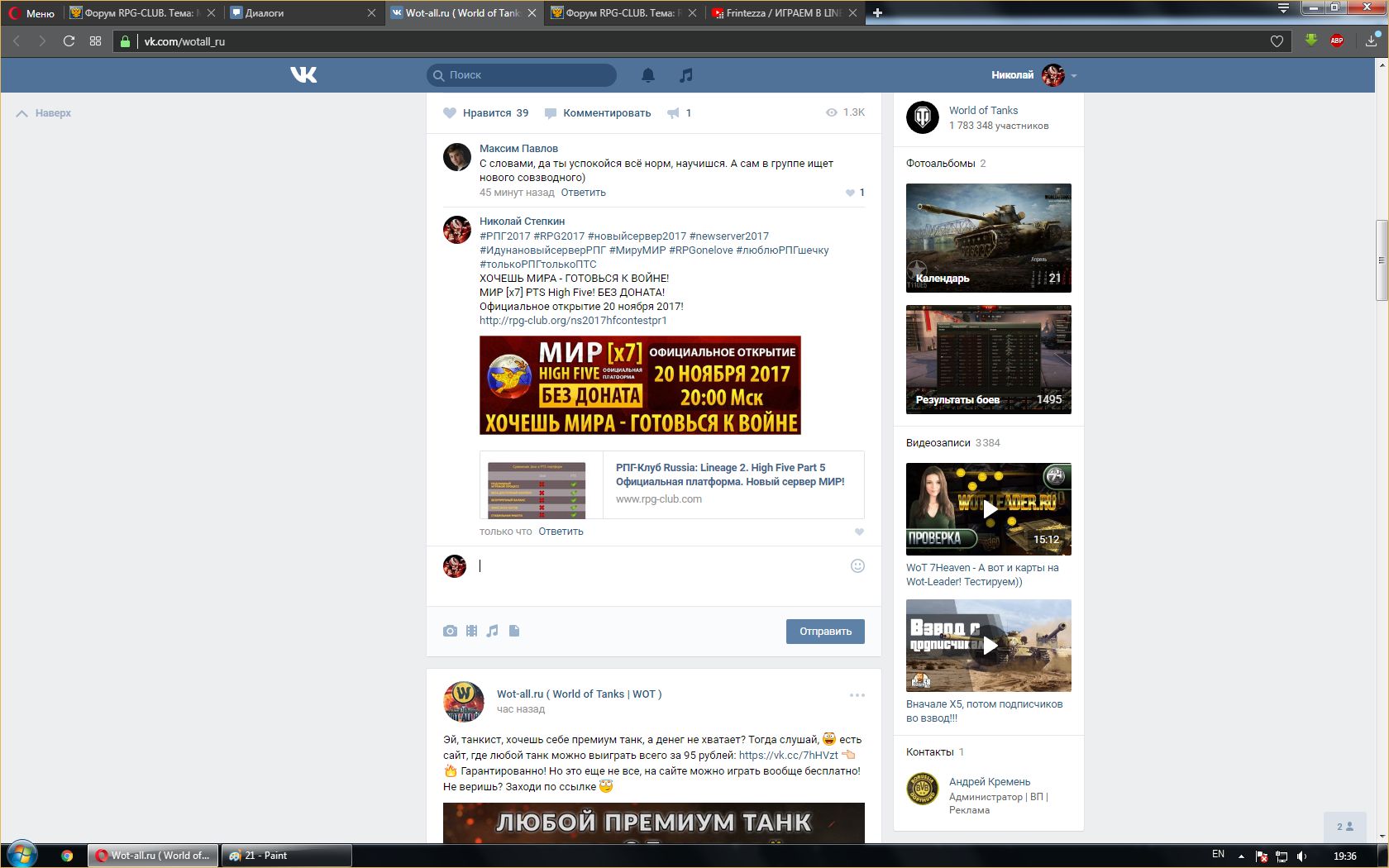Open the volume icon in system tray
Image resolution: width=1389 pixels, height=868 pixels.
pos(1302,856)
